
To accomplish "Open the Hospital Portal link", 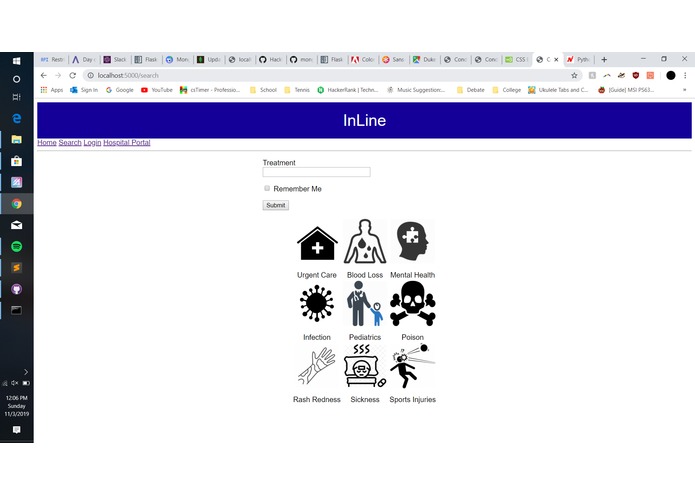I will click(x=127, y=143).
